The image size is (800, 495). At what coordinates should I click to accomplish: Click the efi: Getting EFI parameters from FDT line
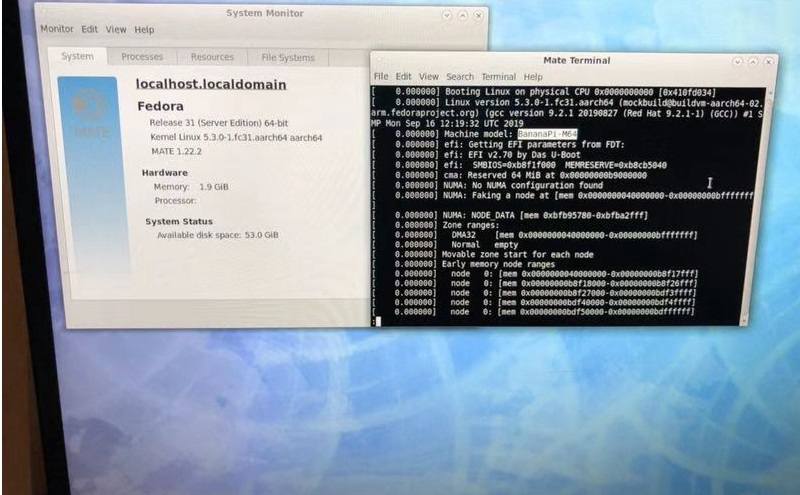[498, 144]
